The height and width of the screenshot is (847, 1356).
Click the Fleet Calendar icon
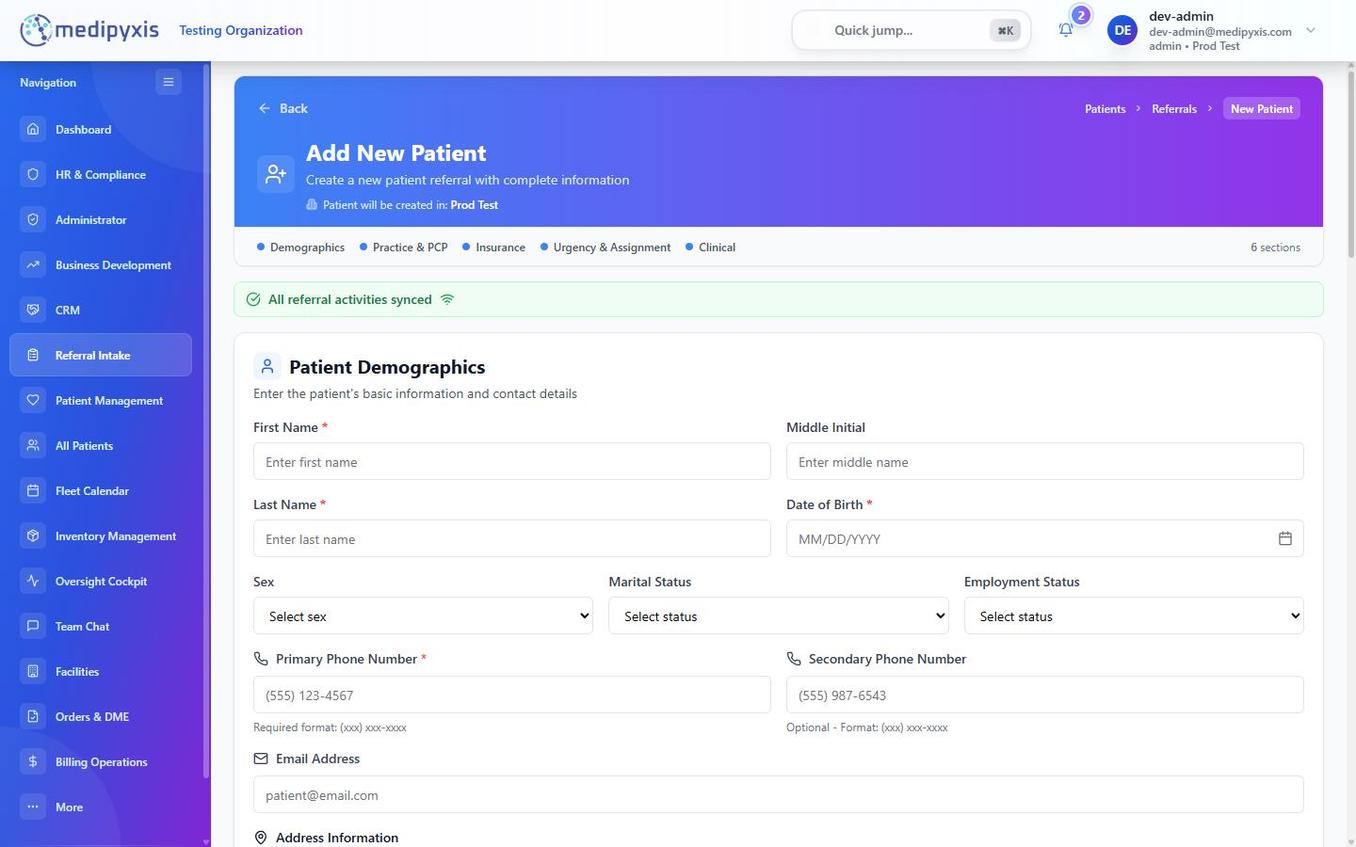33,491
